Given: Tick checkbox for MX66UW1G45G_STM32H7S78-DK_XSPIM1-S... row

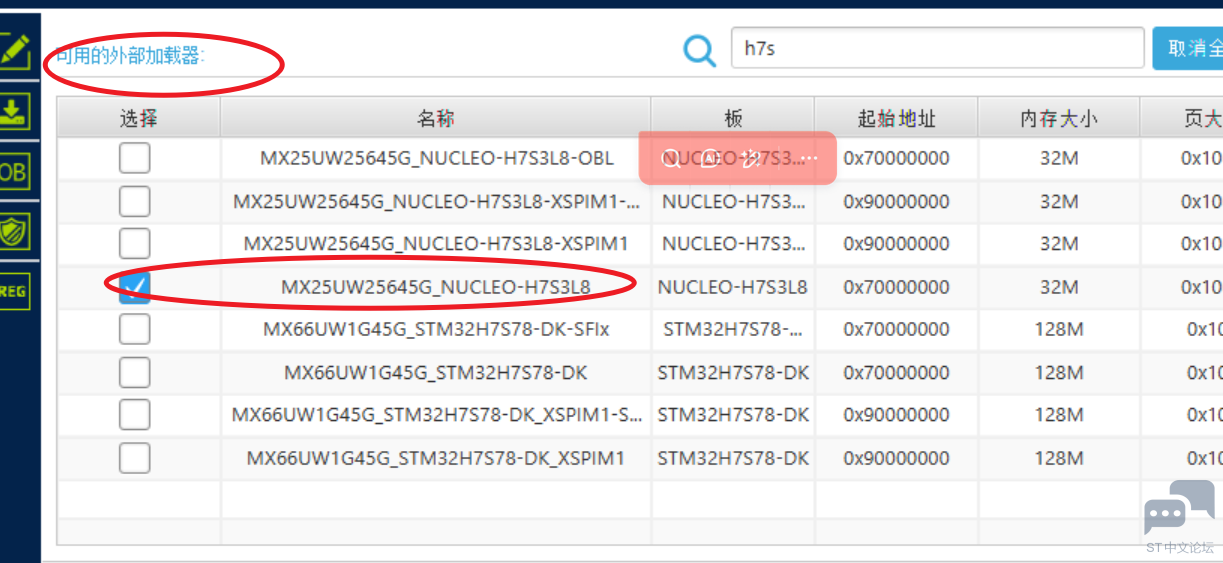Looking at the screenshot, I should tap(135, 415).
